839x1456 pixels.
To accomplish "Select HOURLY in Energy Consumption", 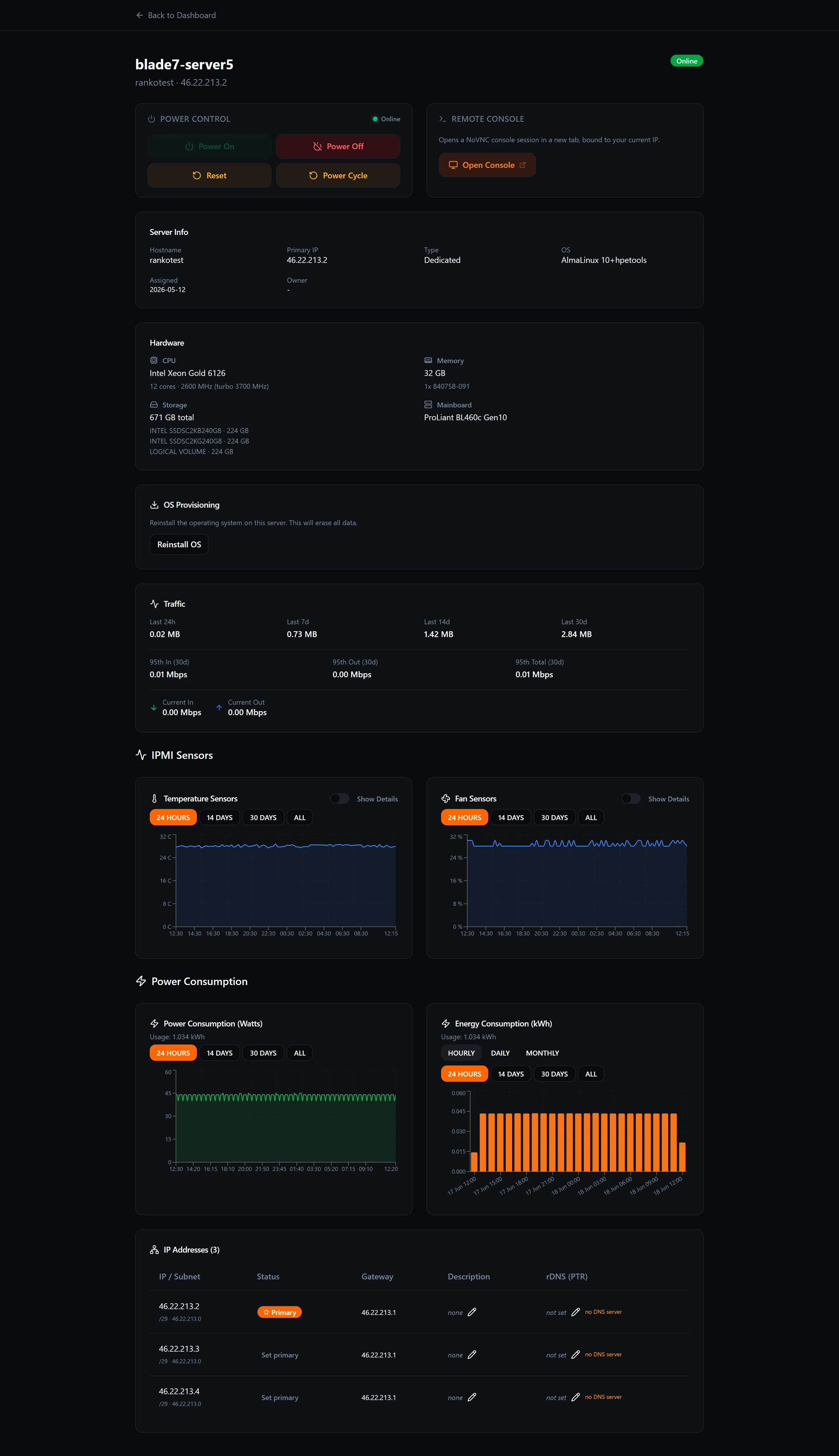I will [461, 1053].
